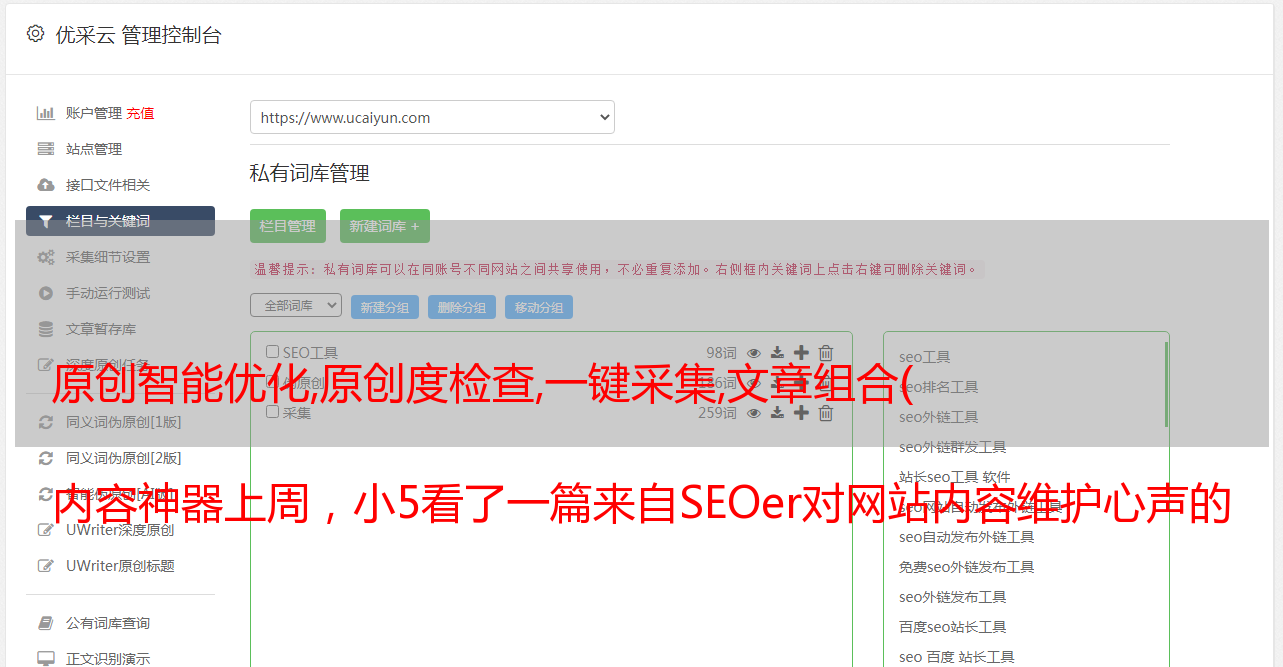Click the server icon for 站点管理
The height and width of the screenshot is (667, 1283).
(x=46, y=149)
